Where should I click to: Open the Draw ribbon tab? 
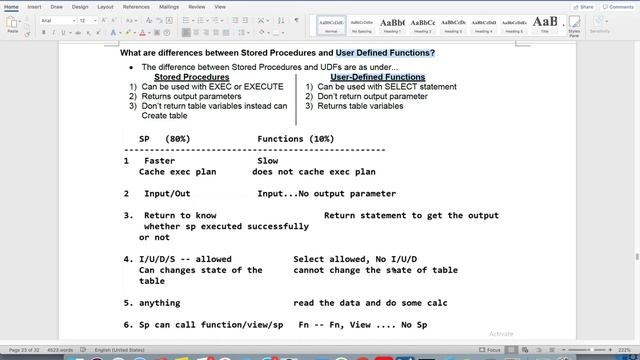(56, 7)
